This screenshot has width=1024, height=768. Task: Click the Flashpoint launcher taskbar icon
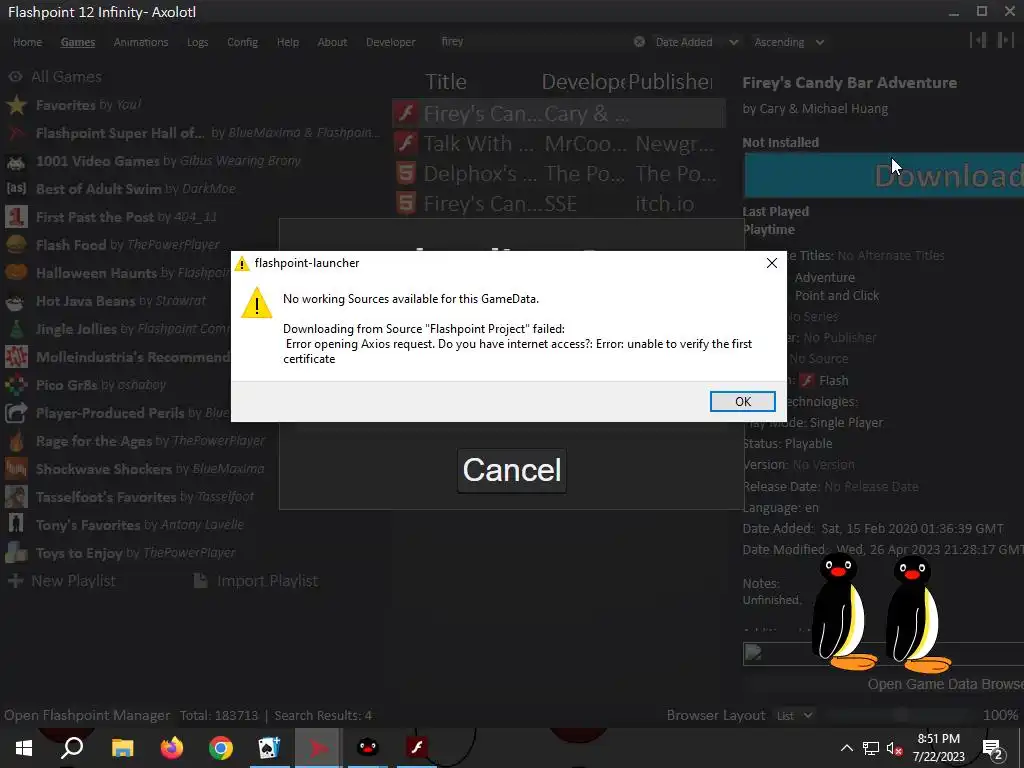click(319, 748)
